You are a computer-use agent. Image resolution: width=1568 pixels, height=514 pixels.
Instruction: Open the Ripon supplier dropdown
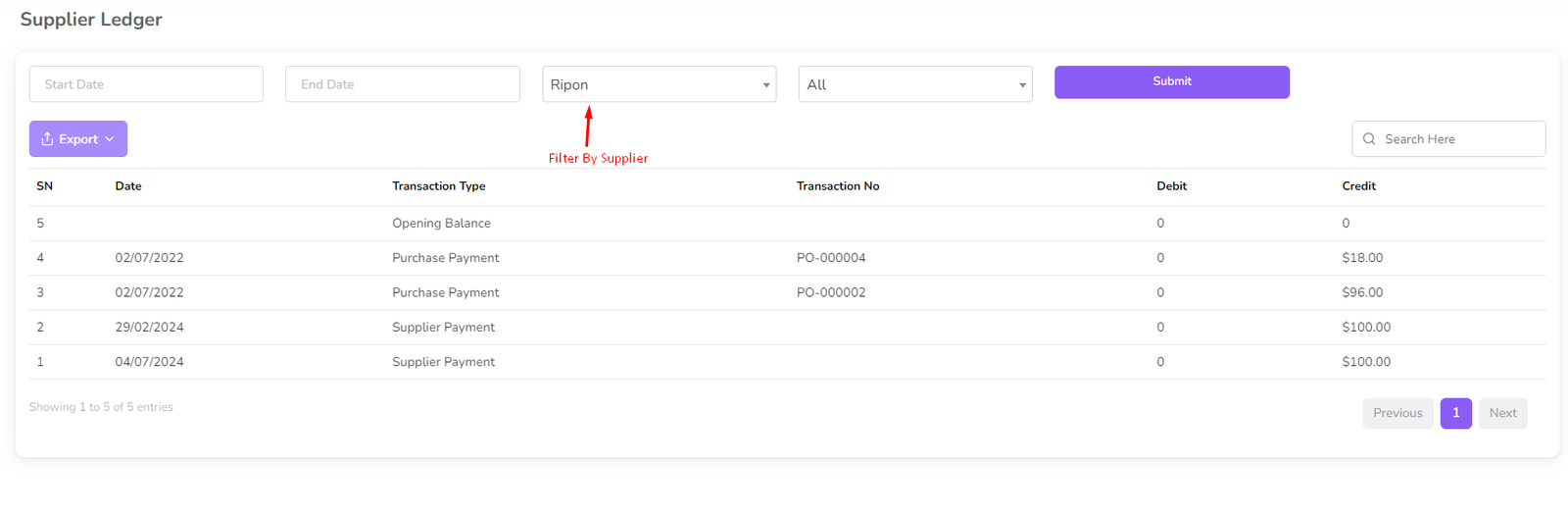click(659, 84)
